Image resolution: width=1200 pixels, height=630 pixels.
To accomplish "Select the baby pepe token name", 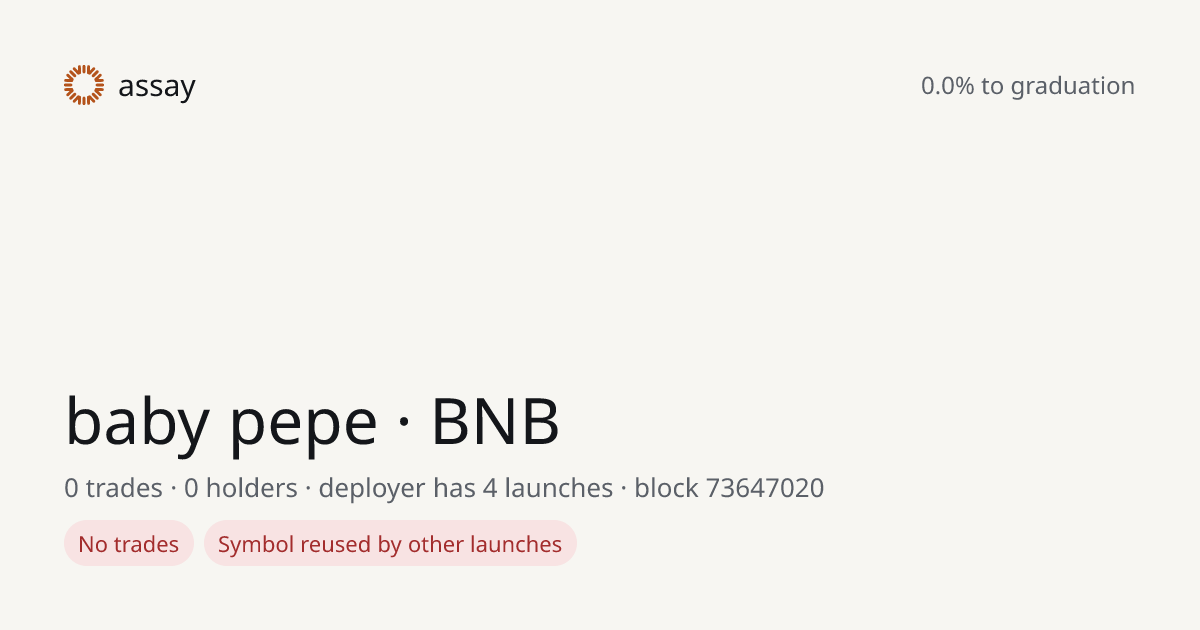I will pyautogui.click(x=221, y=423).
